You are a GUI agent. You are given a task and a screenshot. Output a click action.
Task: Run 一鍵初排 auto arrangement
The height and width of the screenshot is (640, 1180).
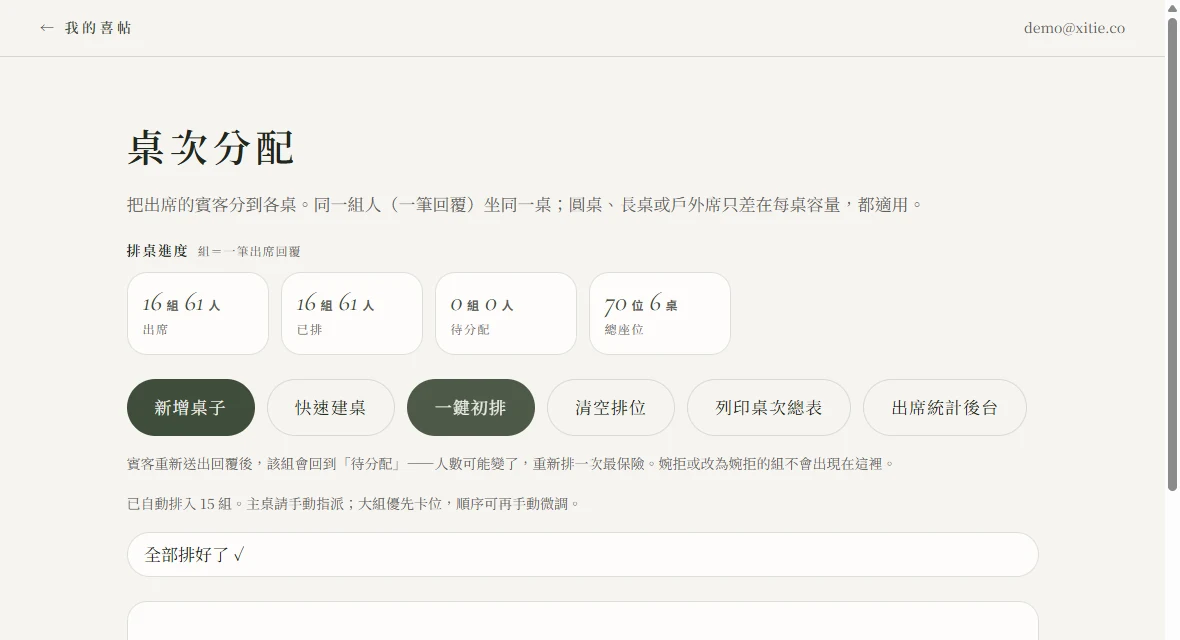(470, 407)
